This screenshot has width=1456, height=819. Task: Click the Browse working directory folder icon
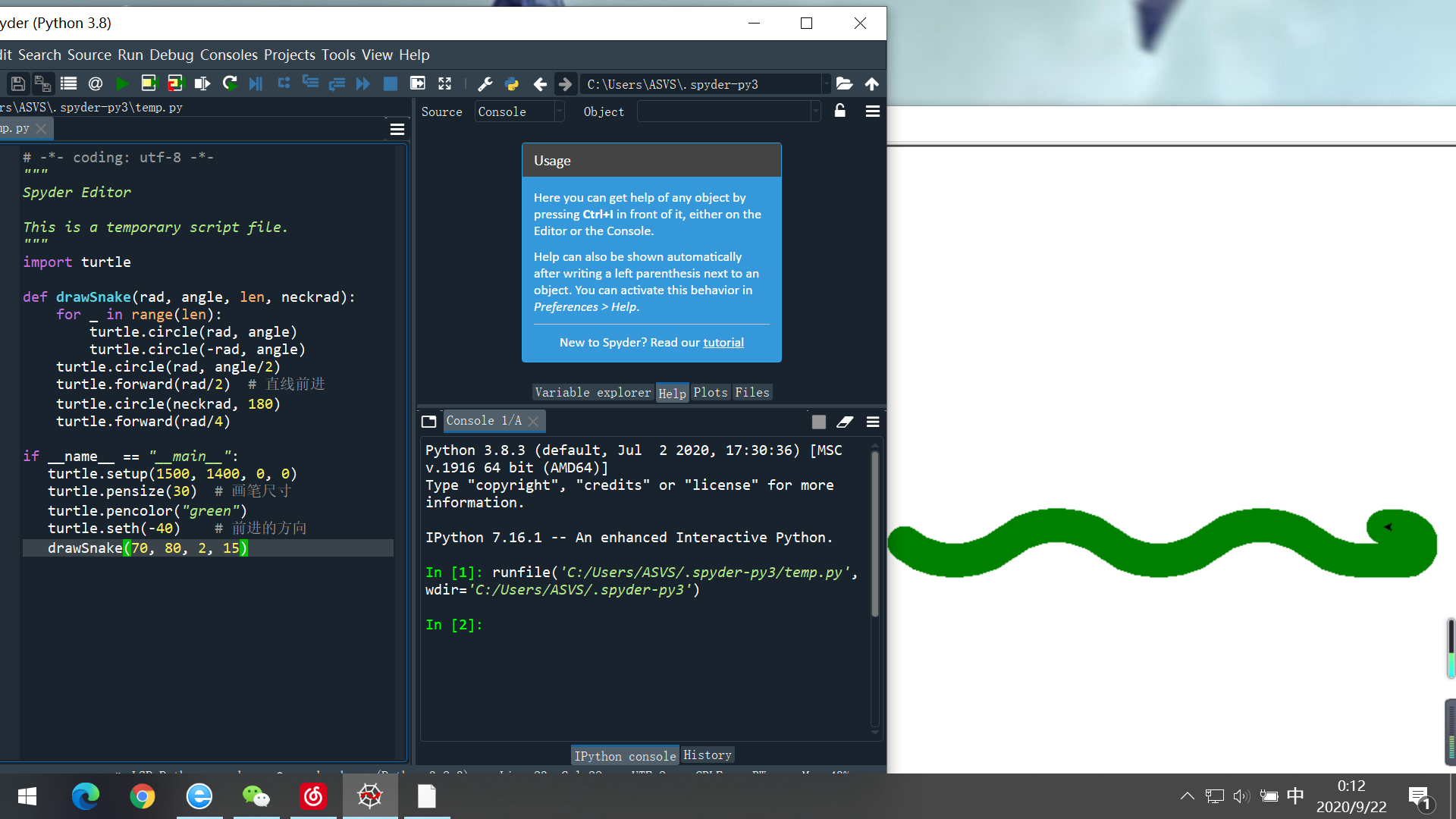coord(844,84)
